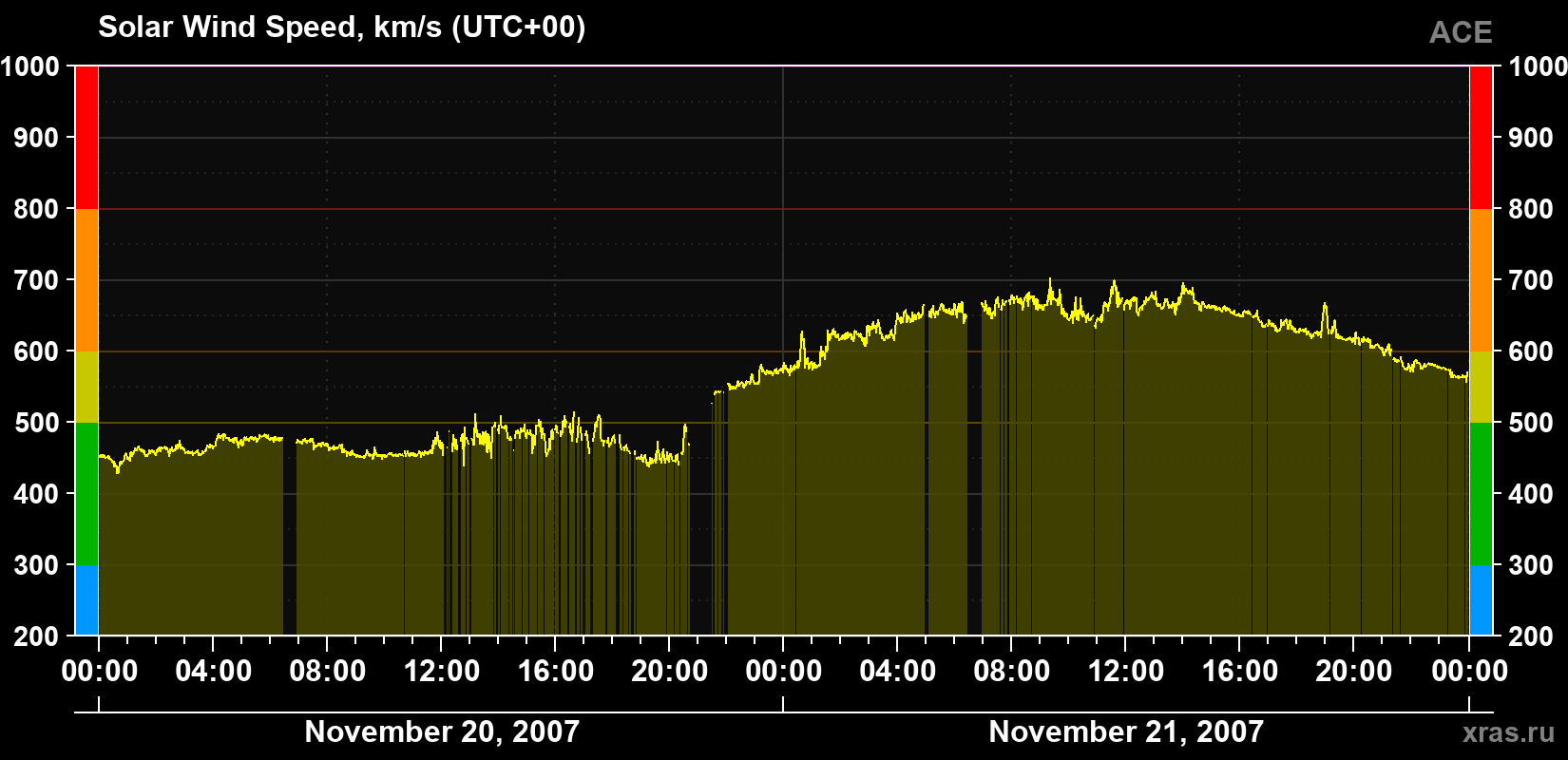
Task: Point at the right-axis '1000' label
Action: coord(1538,66)
